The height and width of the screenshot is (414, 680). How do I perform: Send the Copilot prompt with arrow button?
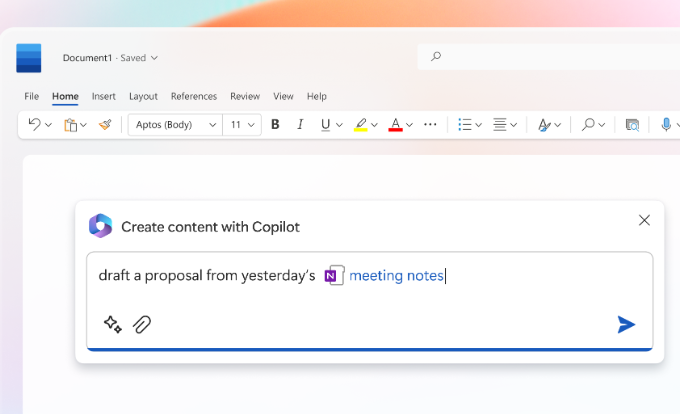click(626, 324)
